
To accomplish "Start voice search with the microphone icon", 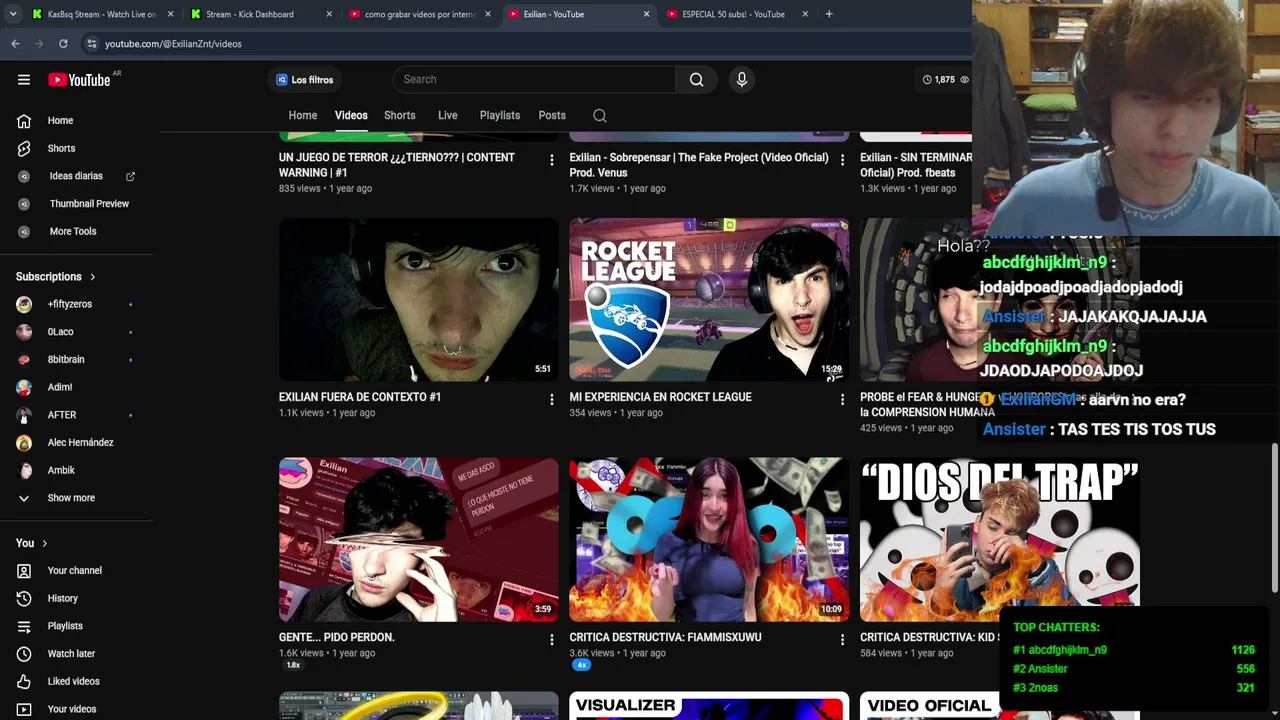I will pyautogui.click(x=741, y=79).
